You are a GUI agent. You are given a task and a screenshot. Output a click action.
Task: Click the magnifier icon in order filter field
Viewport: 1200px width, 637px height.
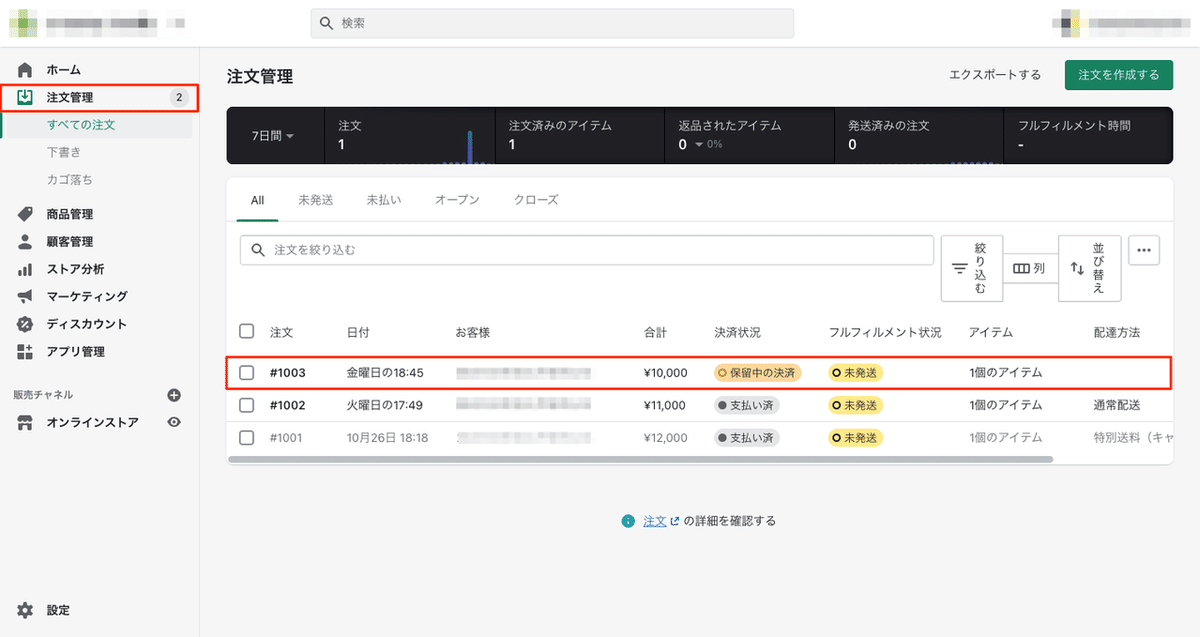(x=258, y=250)
